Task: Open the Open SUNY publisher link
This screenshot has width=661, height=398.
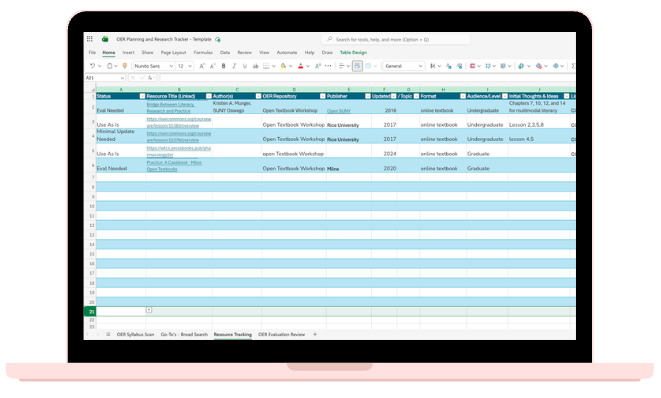Action: [x=339, y=111]
